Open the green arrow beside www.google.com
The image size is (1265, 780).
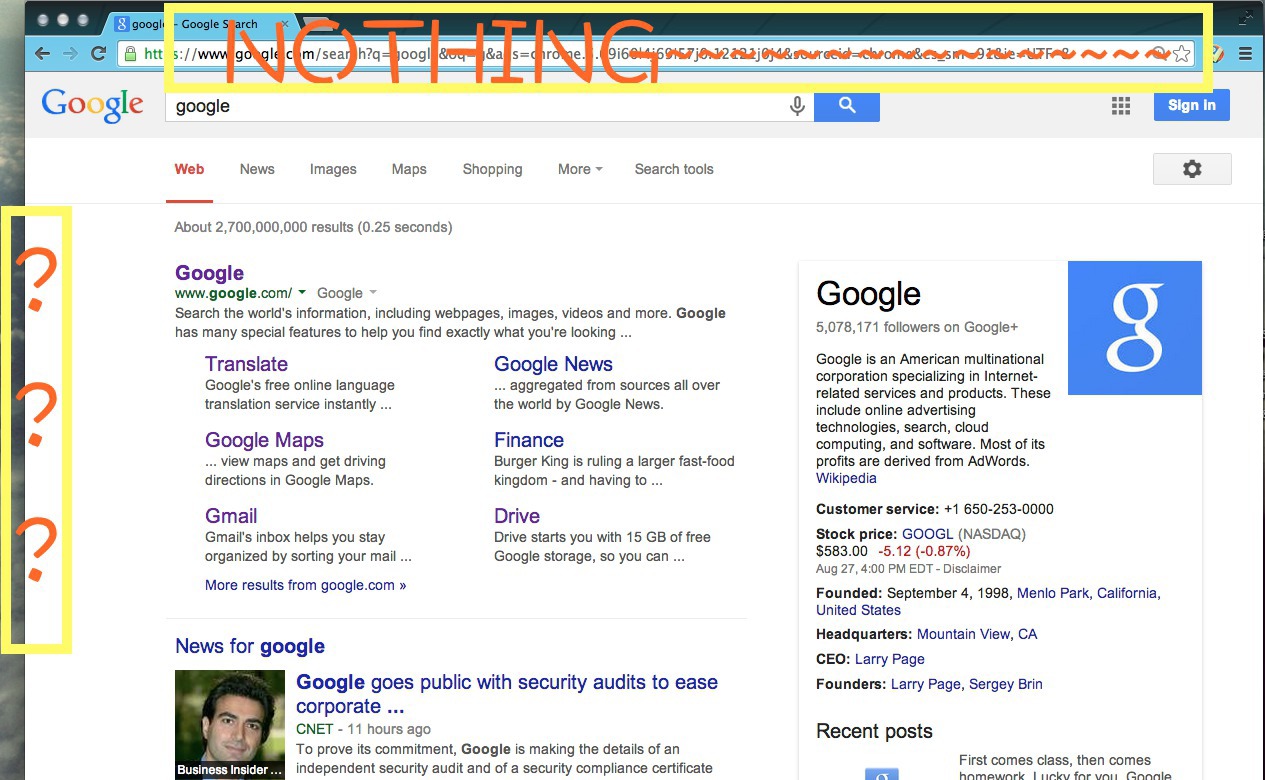pyautogui.click(x=302, y=293)
